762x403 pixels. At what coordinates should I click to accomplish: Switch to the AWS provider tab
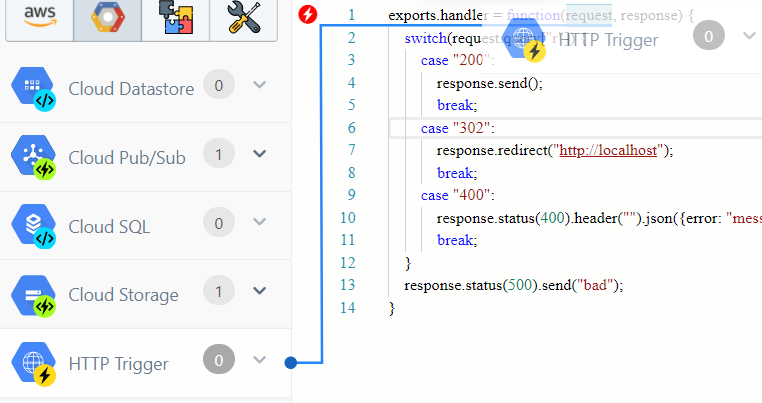[39, 18]
